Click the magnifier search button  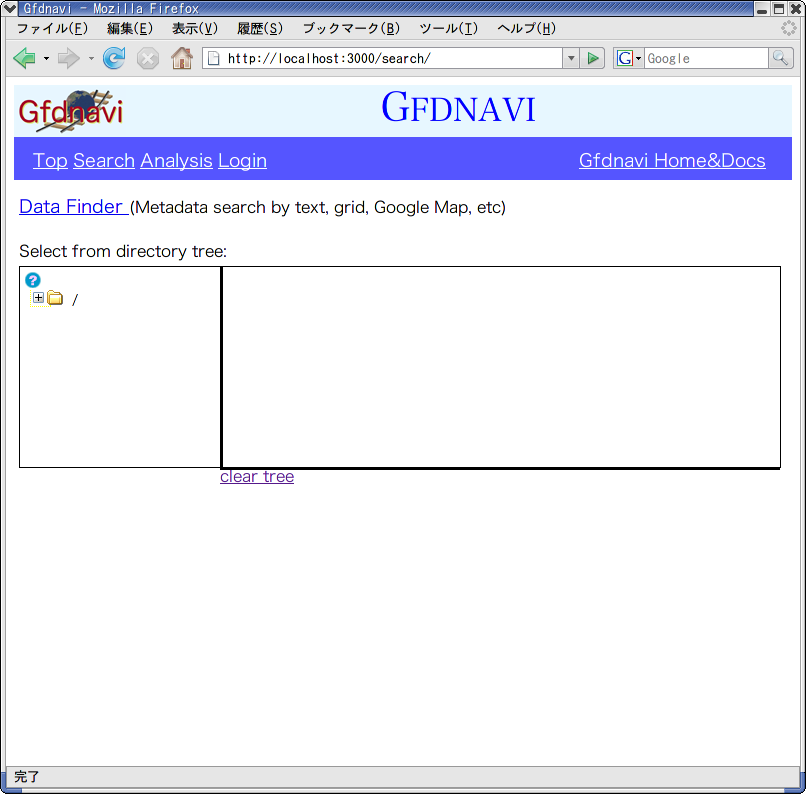[780, 59]
